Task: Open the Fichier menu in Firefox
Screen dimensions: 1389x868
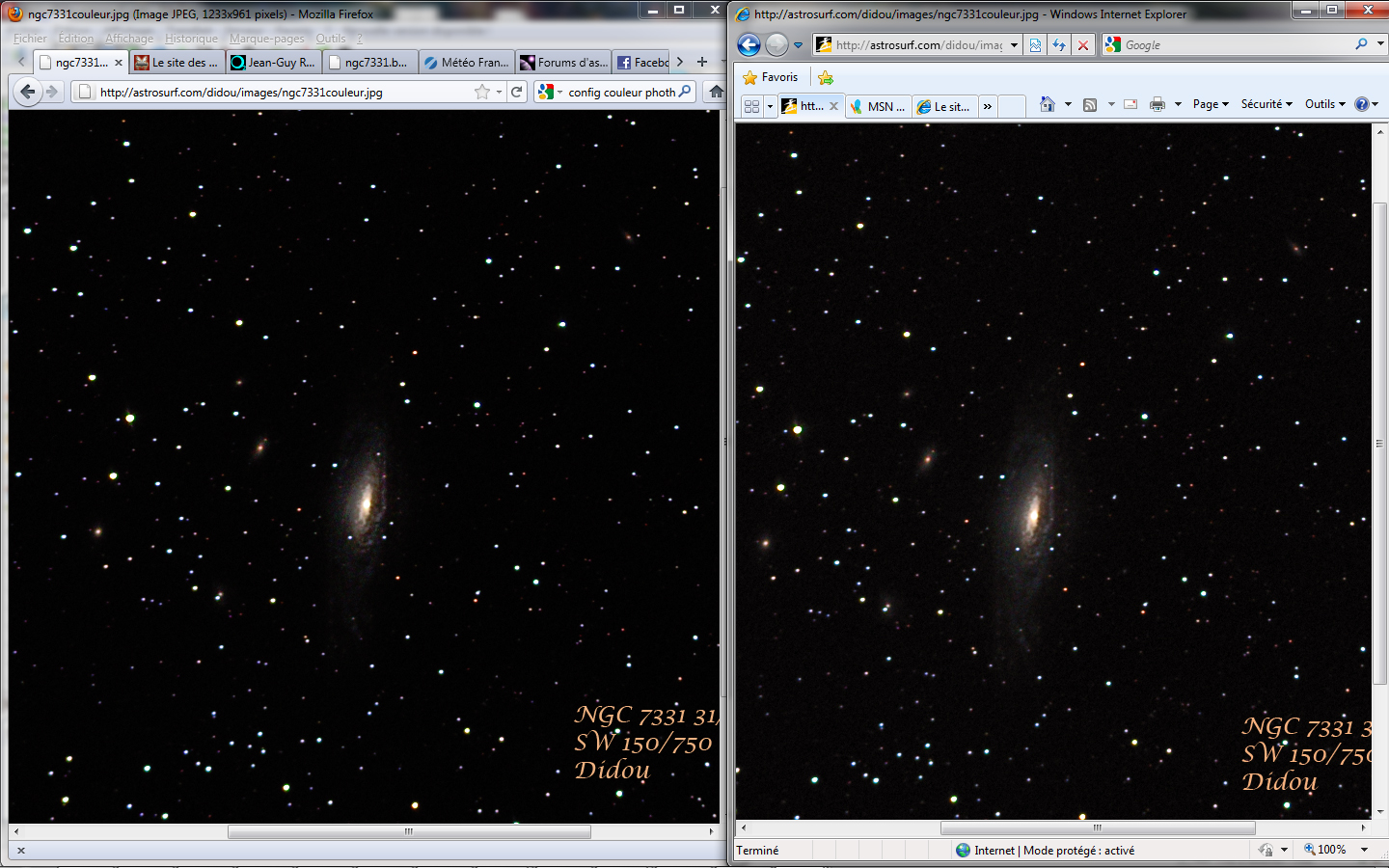Action: (x=30, y=39)
